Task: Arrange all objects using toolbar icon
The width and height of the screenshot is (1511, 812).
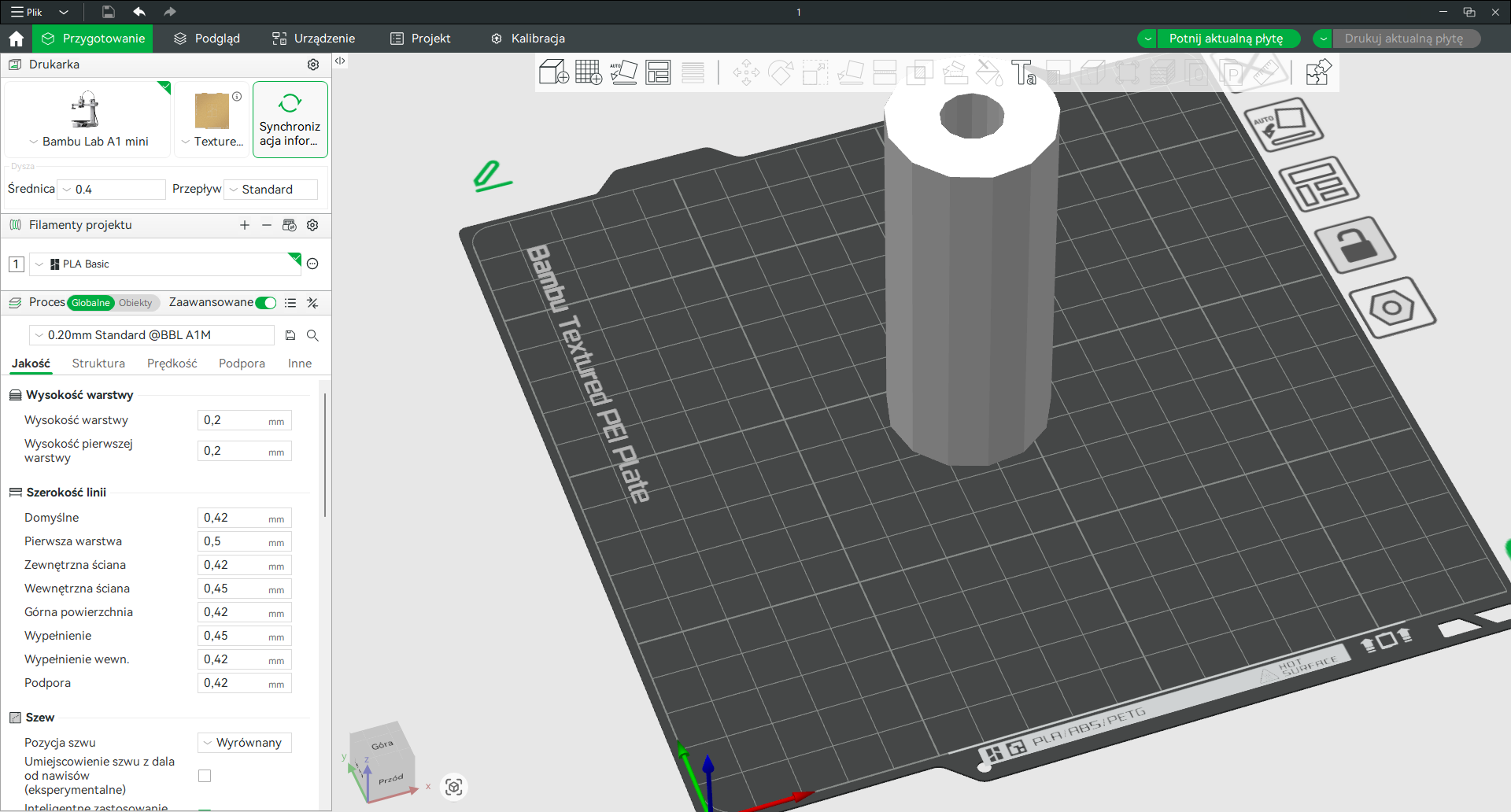Action: click(658, 72)
